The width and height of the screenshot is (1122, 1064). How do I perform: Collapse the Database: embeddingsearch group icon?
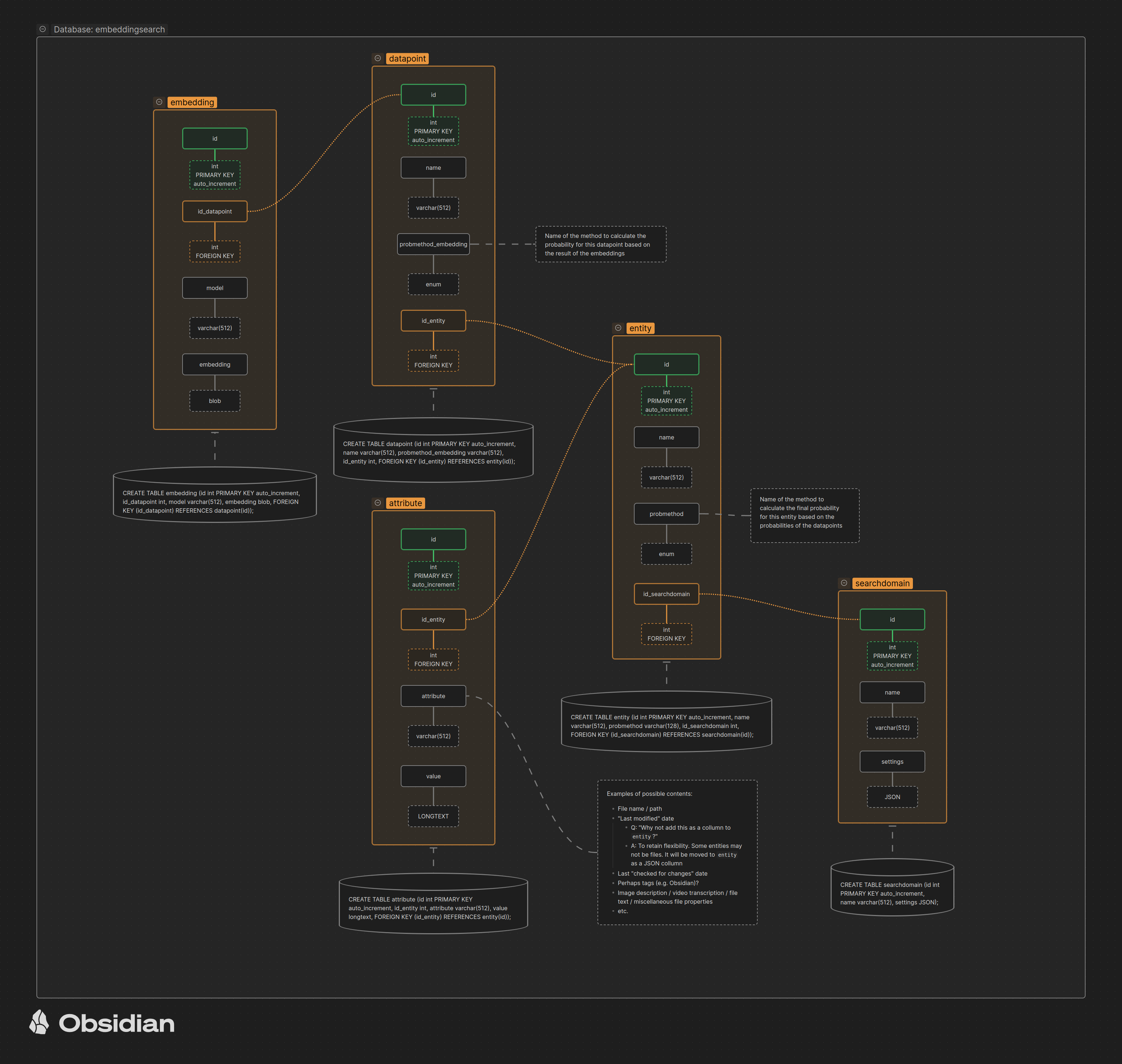point(43,29)
